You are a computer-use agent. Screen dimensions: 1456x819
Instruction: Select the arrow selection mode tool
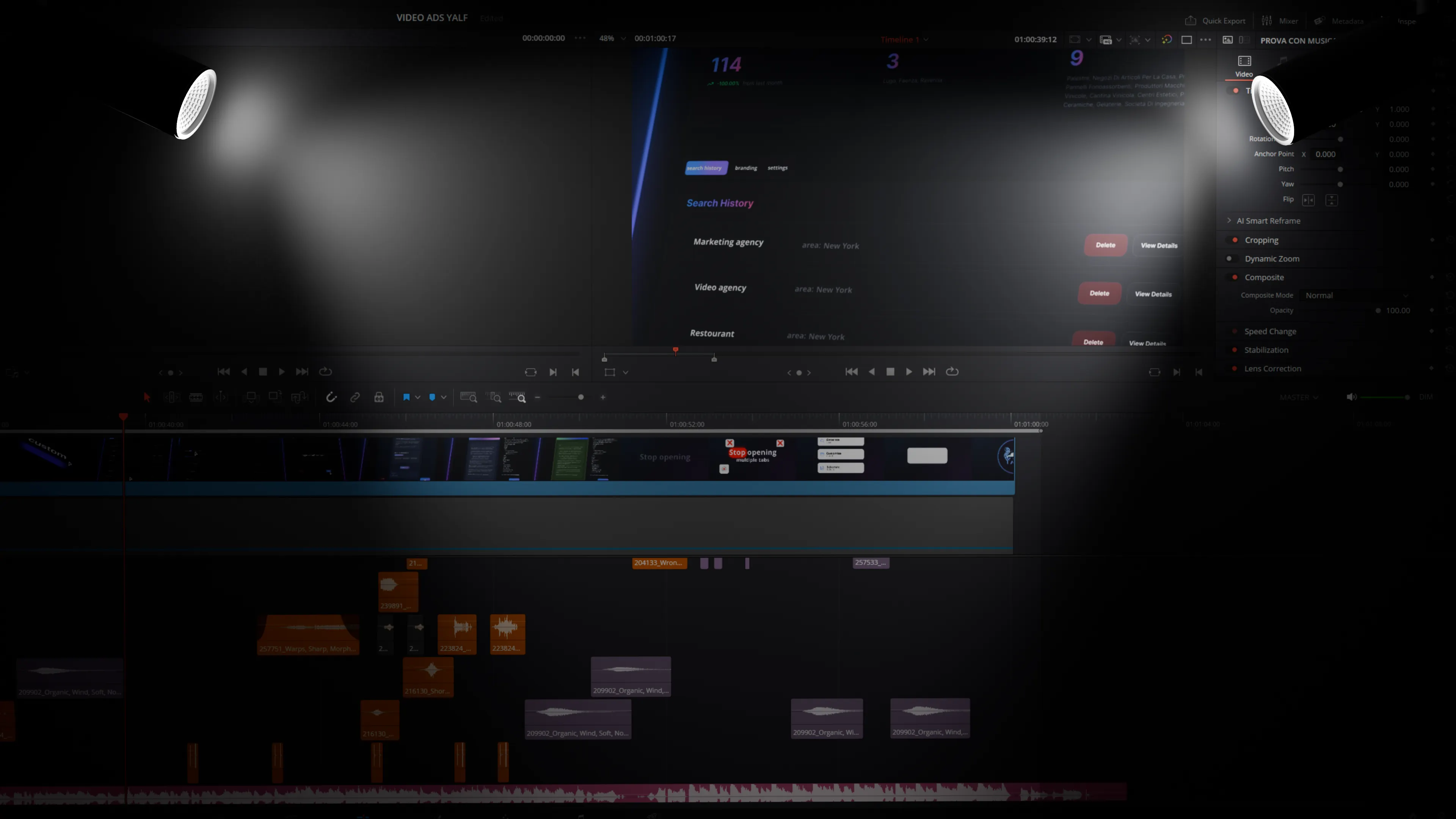[147, 397]
